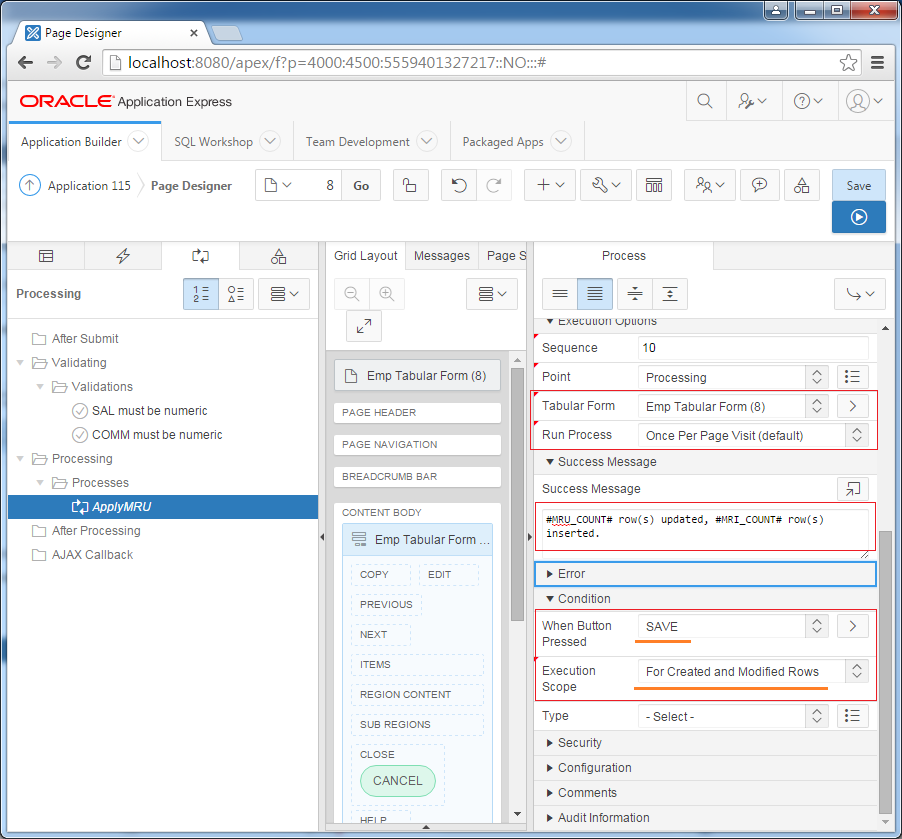Switch to the Page Shared Components tab
The width and height of the screenshot is (902, 839).
point(278,256)
